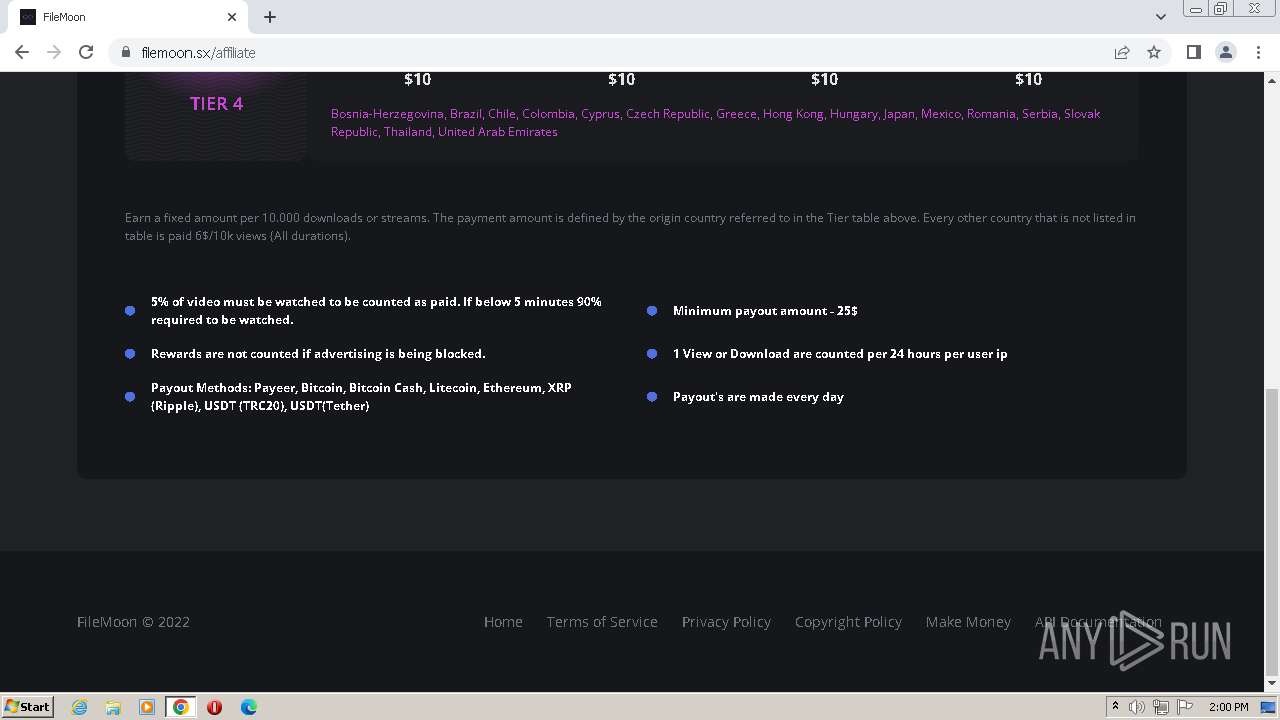Click 'FileMoon © 2022' footer text
Image resolution: width=1280 pixels, height=720 pixels.
133,622
